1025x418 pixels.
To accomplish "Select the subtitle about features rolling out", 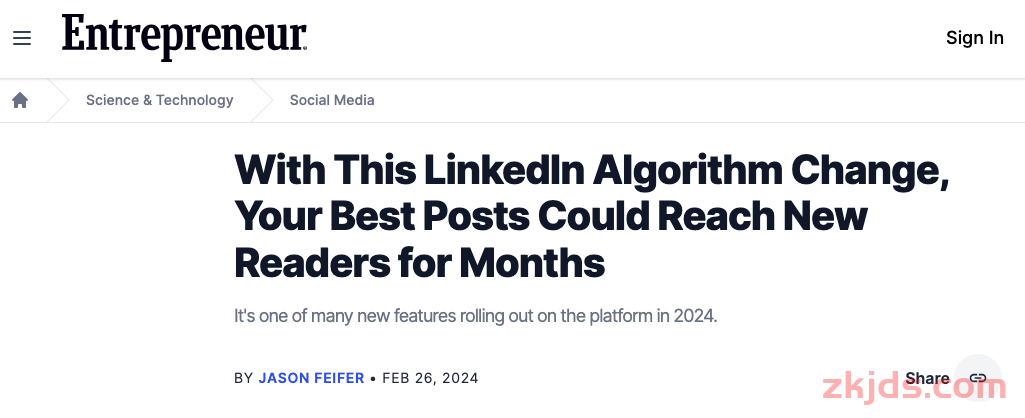I will tap(476, 317).
